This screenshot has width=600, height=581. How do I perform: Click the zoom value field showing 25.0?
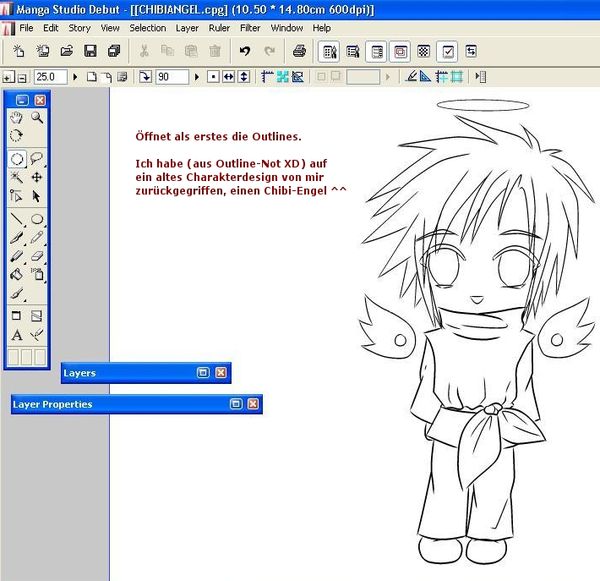click(x=51, y=77)
